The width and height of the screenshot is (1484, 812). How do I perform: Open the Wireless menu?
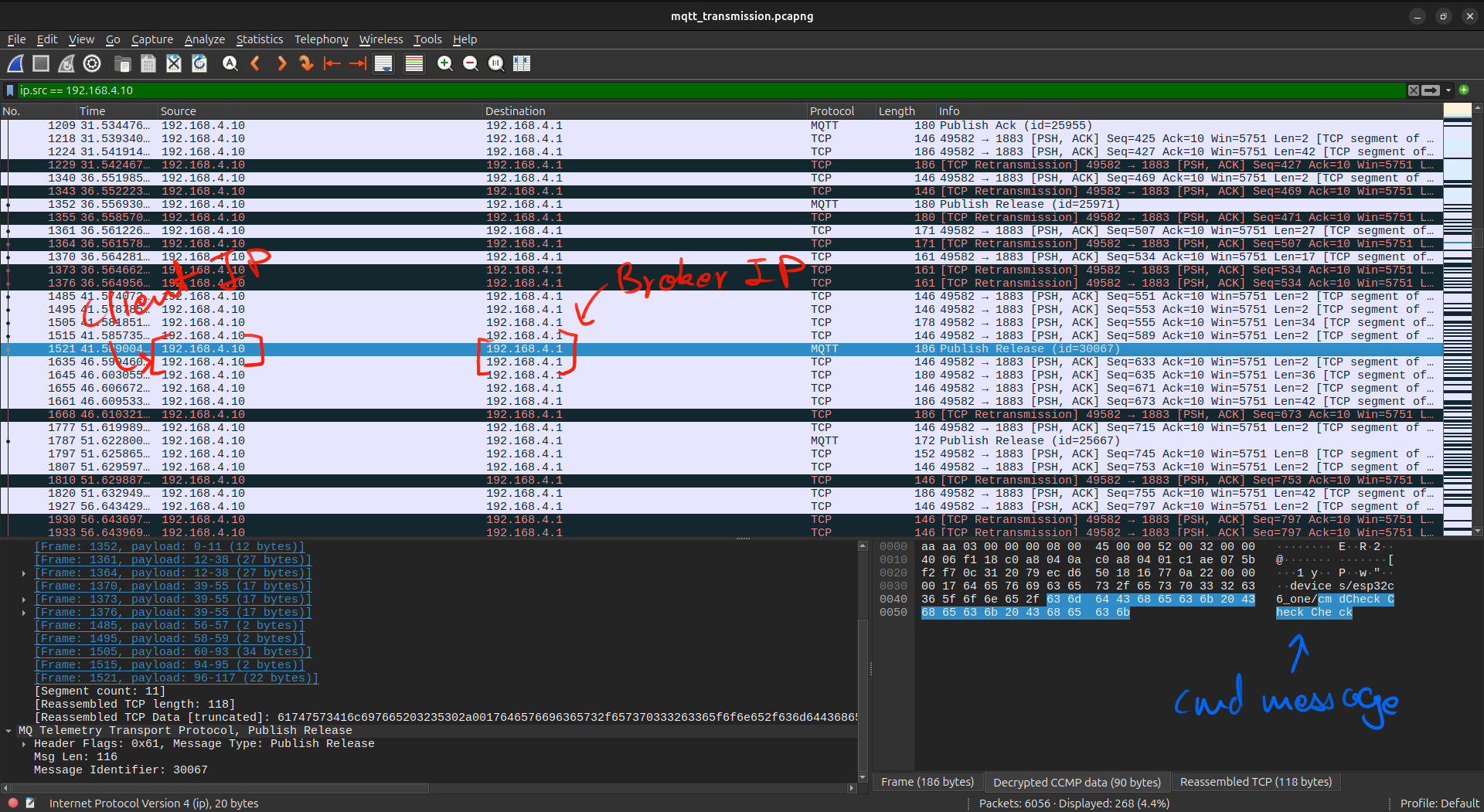pyautogui.click(x=381, y=39)
